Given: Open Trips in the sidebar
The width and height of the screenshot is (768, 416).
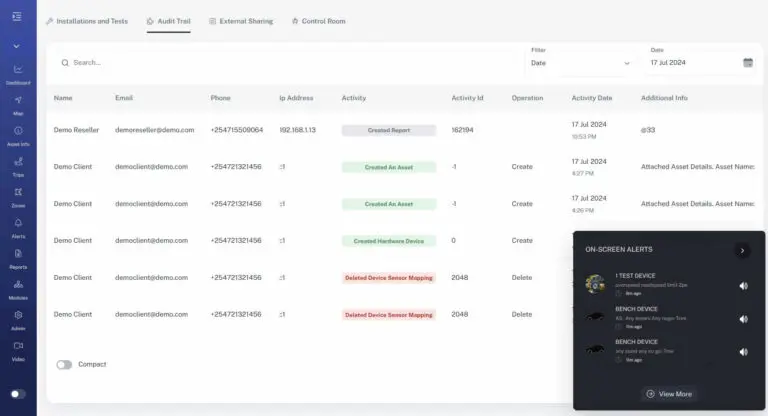Looking at the screenshot, I should click(x=18, y=165).
